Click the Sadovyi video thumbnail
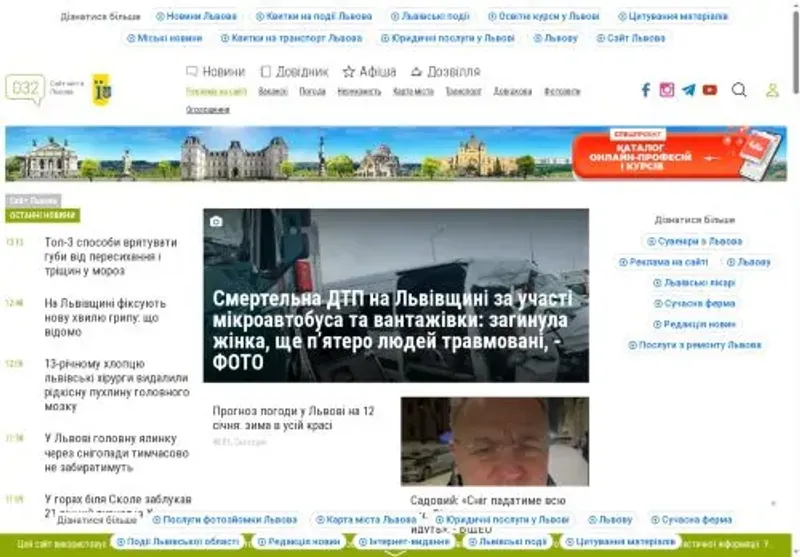The image size is (800, 557). [x=494, y=441]
